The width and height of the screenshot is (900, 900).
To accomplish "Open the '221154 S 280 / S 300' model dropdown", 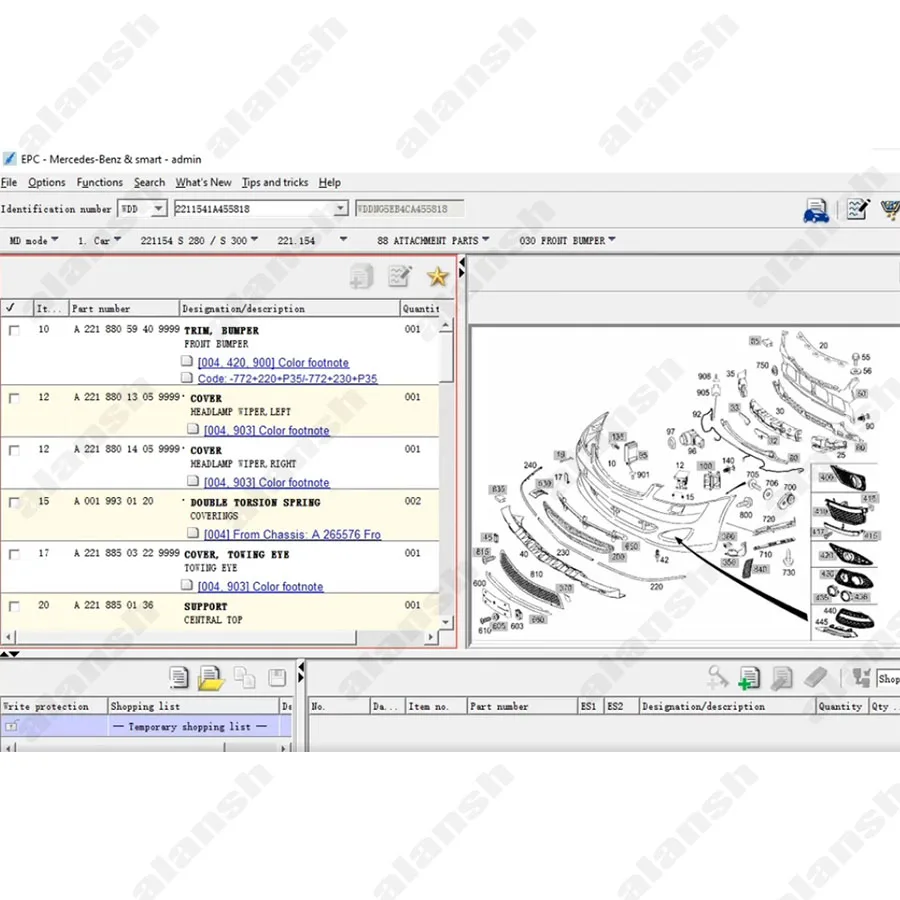I will 199,240.
